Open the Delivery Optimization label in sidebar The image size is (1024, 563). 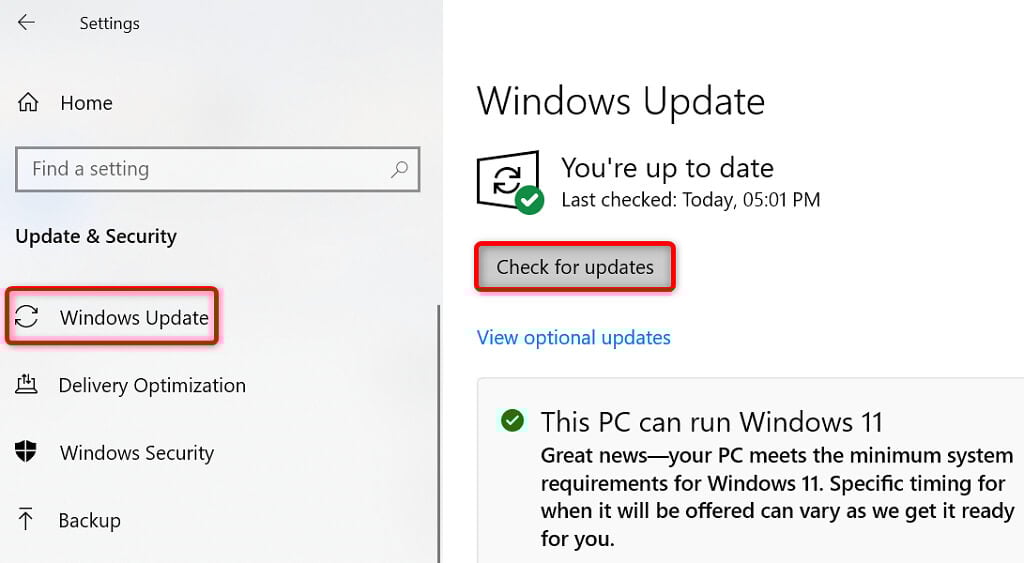[x=152, y=385]
